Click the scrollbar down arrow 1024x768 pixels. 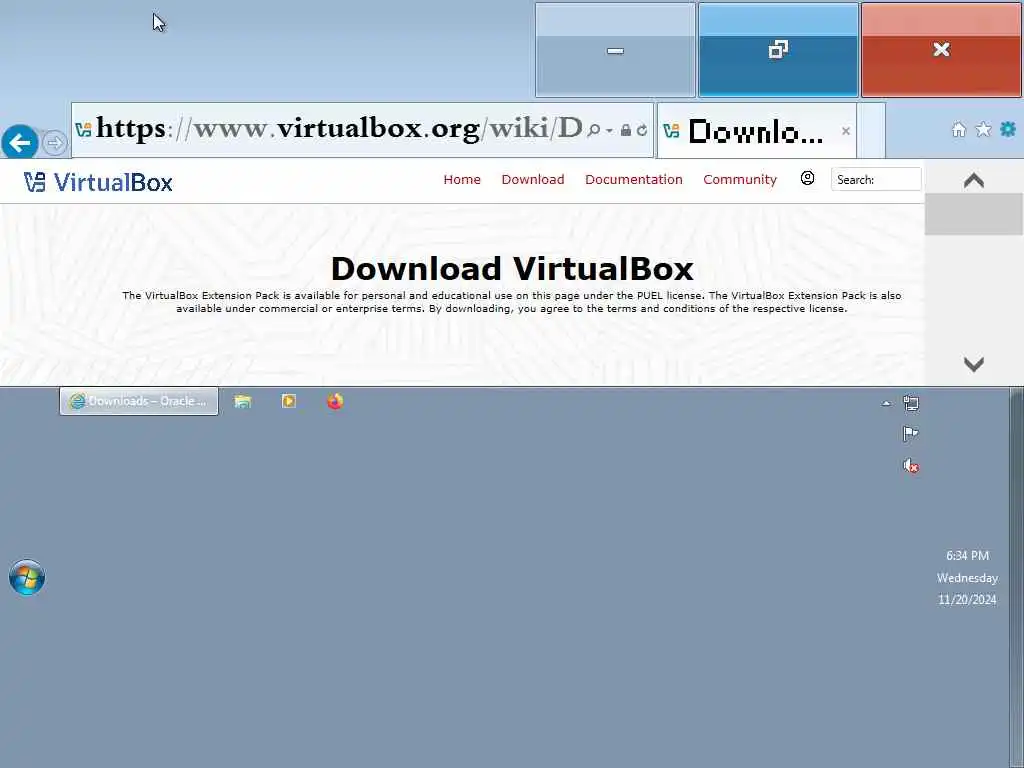click(x=974, y=364)
